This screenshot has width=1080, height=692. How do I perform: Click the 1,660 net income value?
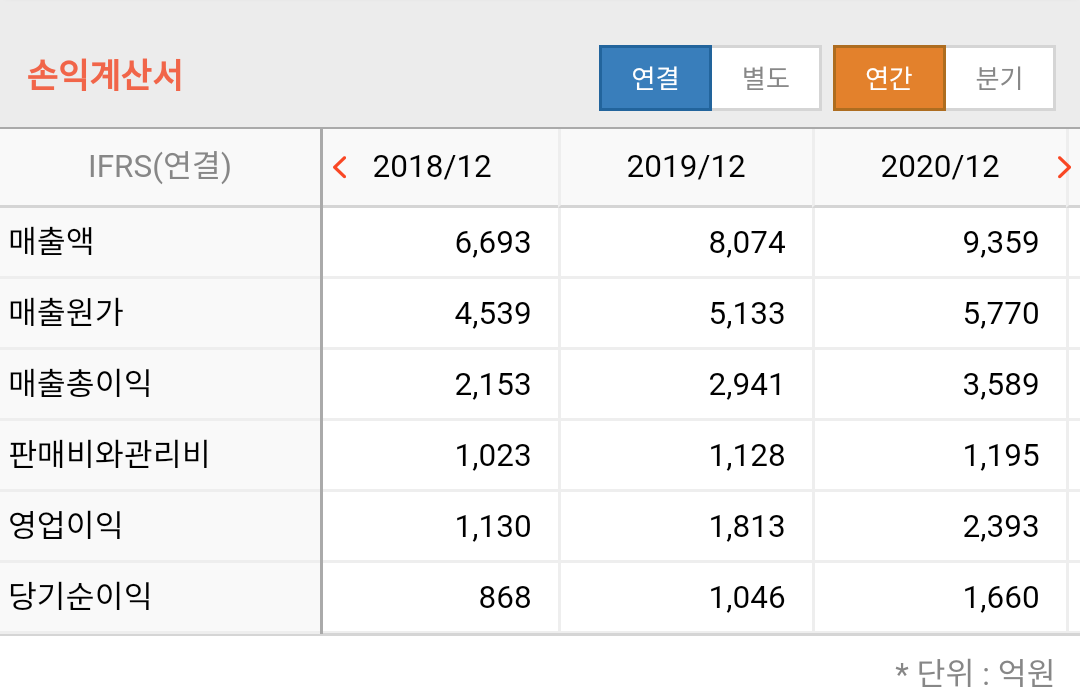pyautogui.click(x=1001, y=597)
